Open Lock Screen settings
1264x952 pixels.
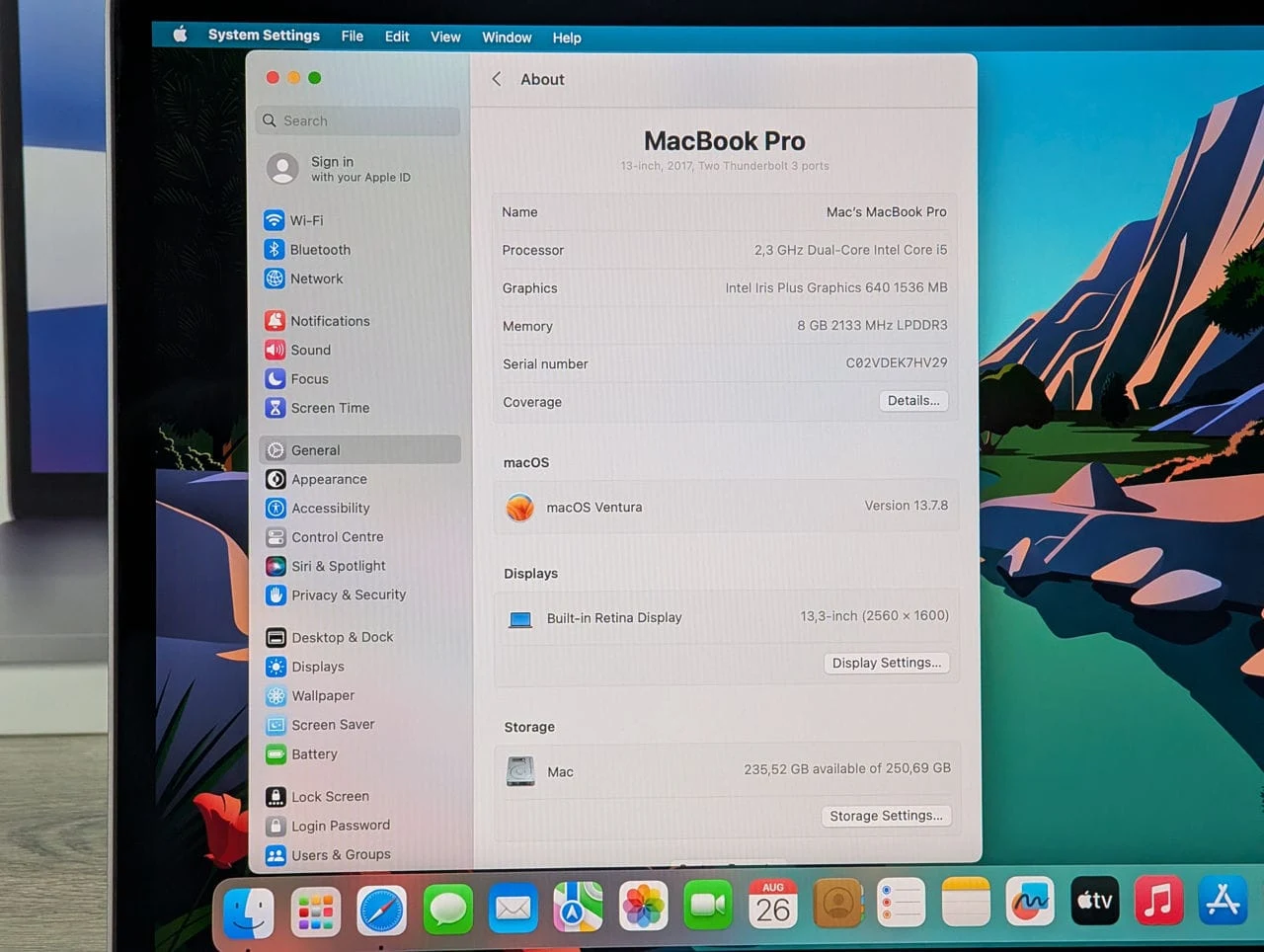(318, 796)
